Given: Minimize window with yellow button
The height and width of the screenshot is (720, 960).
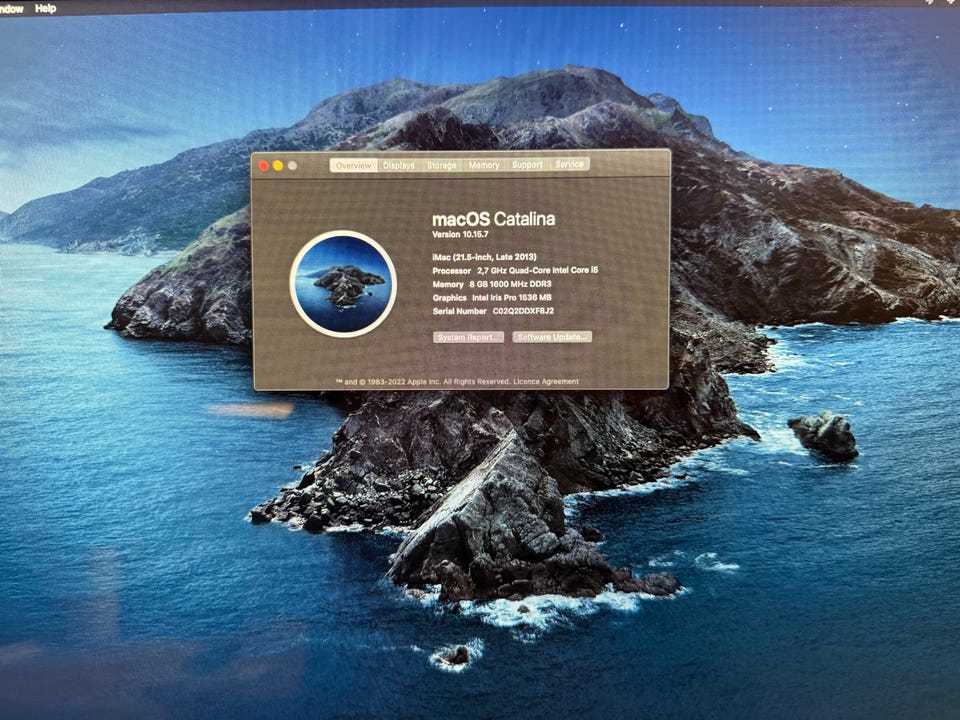Looking at the screenshot, I should 278,166.
